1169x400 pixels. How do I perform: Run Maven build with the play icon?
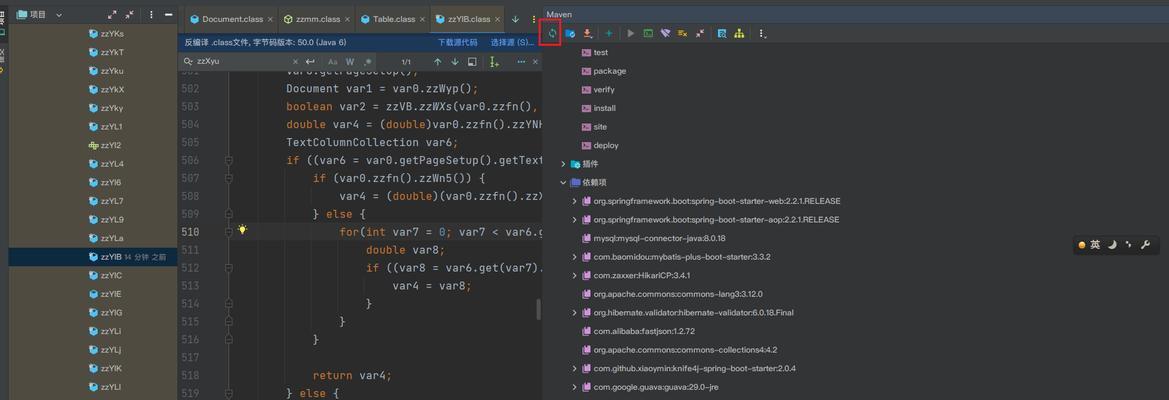[x=631, y=34]
